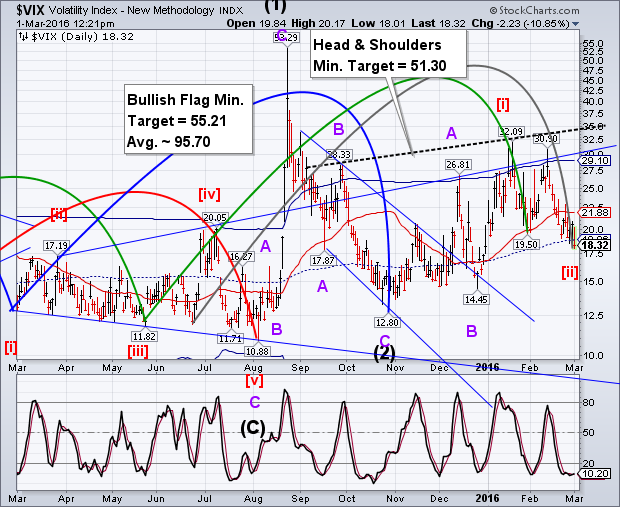Click the red [ii] label at lower right
Viewport: 620px width, 507px height.
(568, 272)
